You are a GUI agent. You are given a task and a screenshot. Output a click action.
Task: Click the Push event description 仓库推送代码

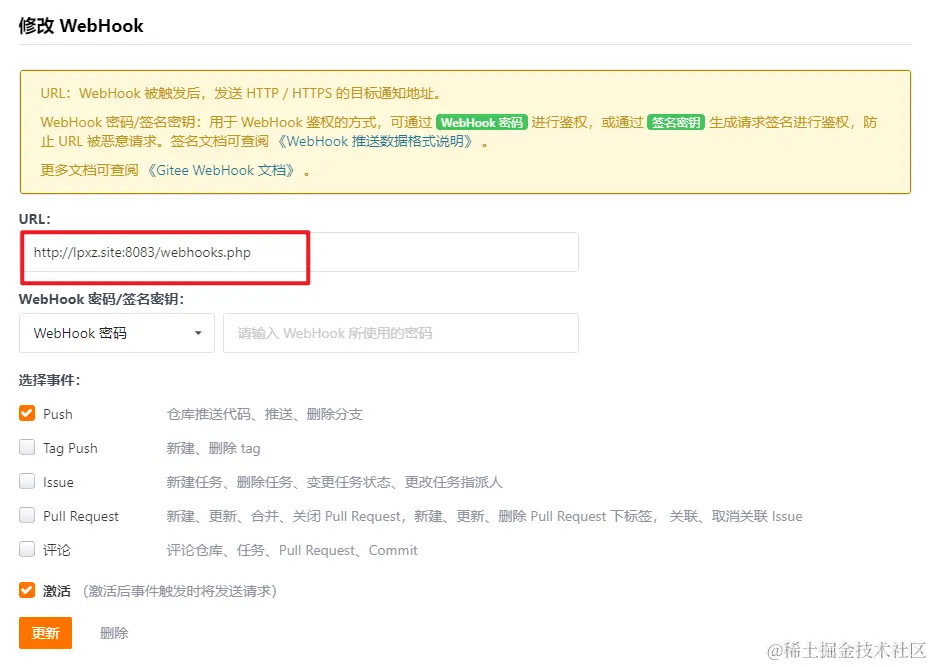[265, 414]
